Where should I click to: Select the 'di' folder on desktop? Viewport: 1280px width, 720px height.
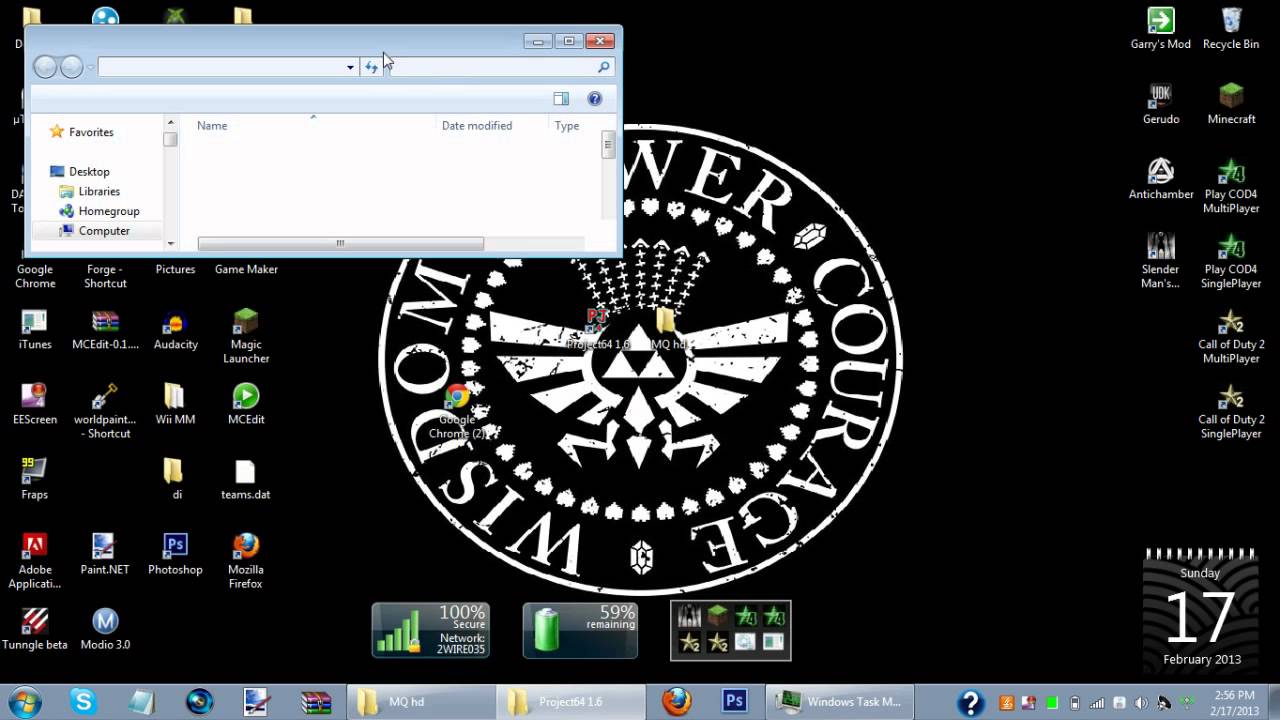click(x=175, y=478)
